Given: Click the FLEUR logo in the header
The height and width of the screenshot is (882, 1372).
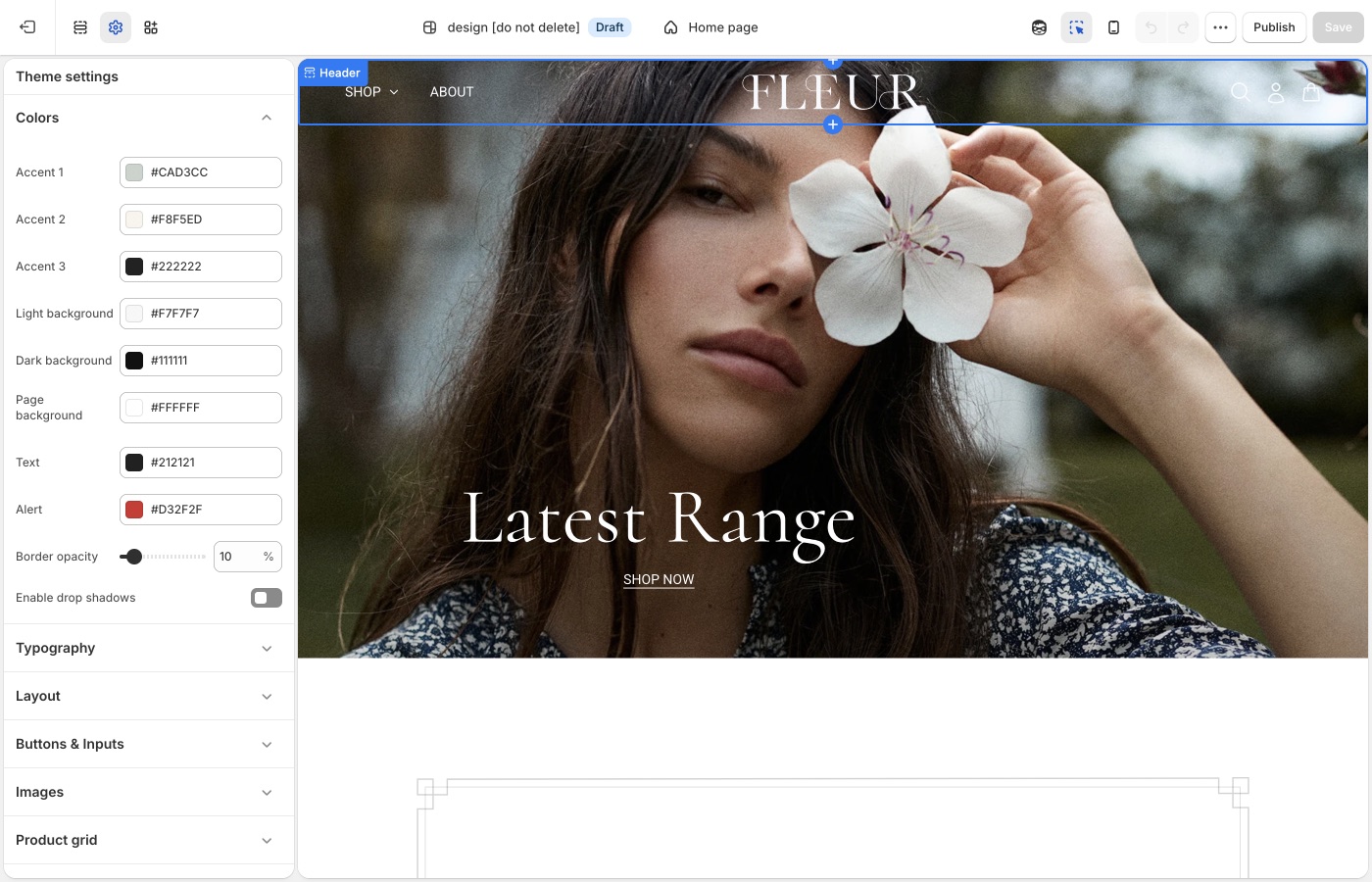Looking at the screenshot, I should (830, 92).
